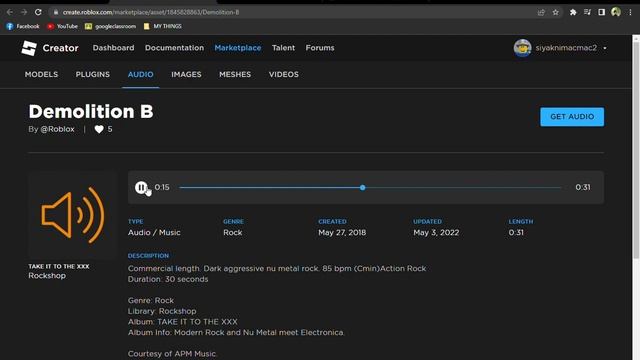640x360 pixels.
Task: Switch to the IMAGES tab
Action: (x=186, y=74)
